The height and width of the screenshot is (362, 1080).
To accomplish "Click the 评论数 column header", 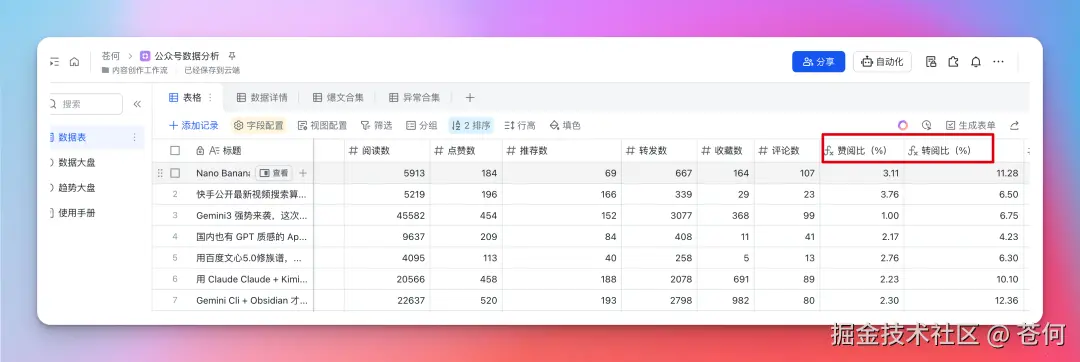I will 787,151.
